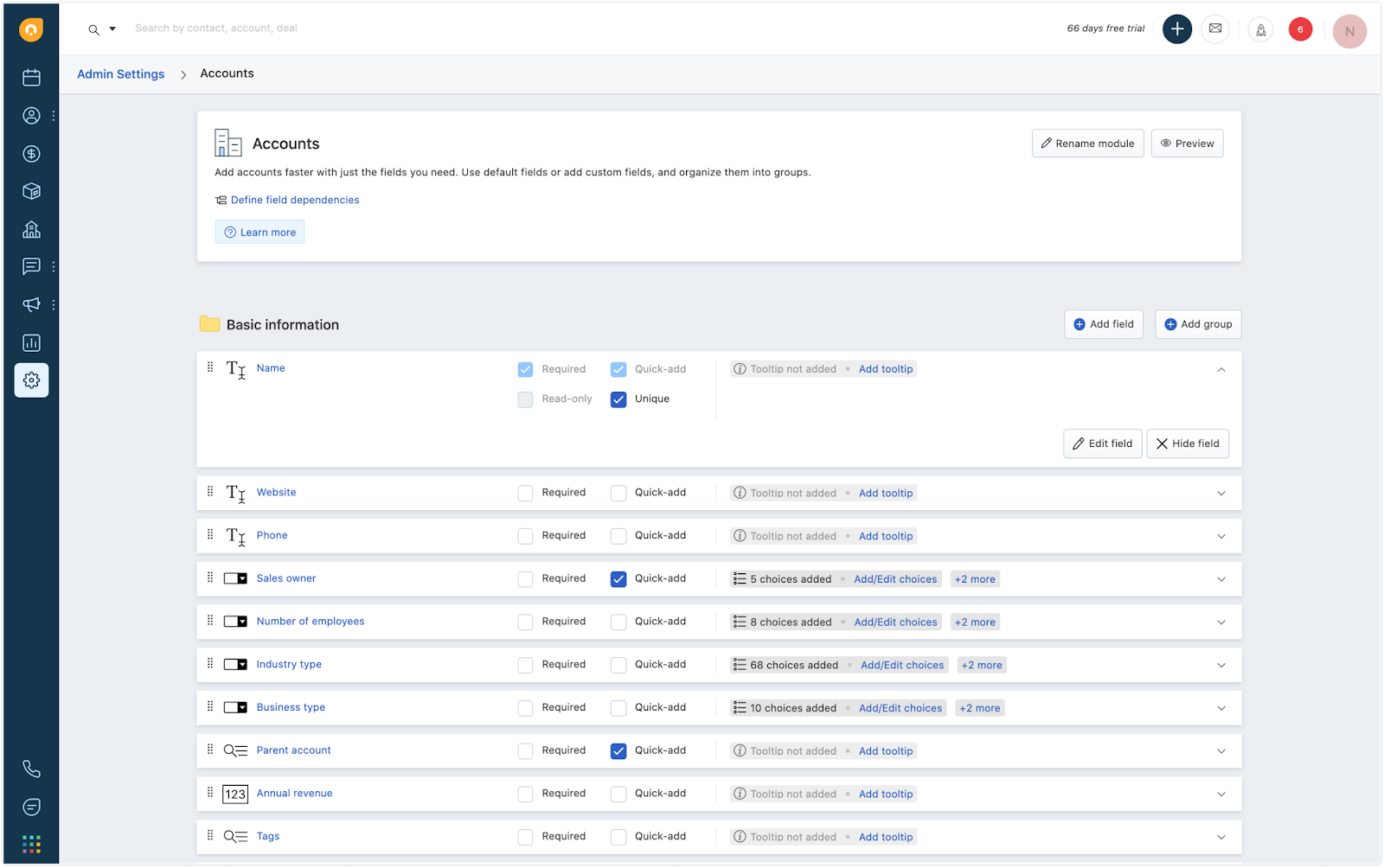Open the Admin Settings gear icon

click(31, 380)
